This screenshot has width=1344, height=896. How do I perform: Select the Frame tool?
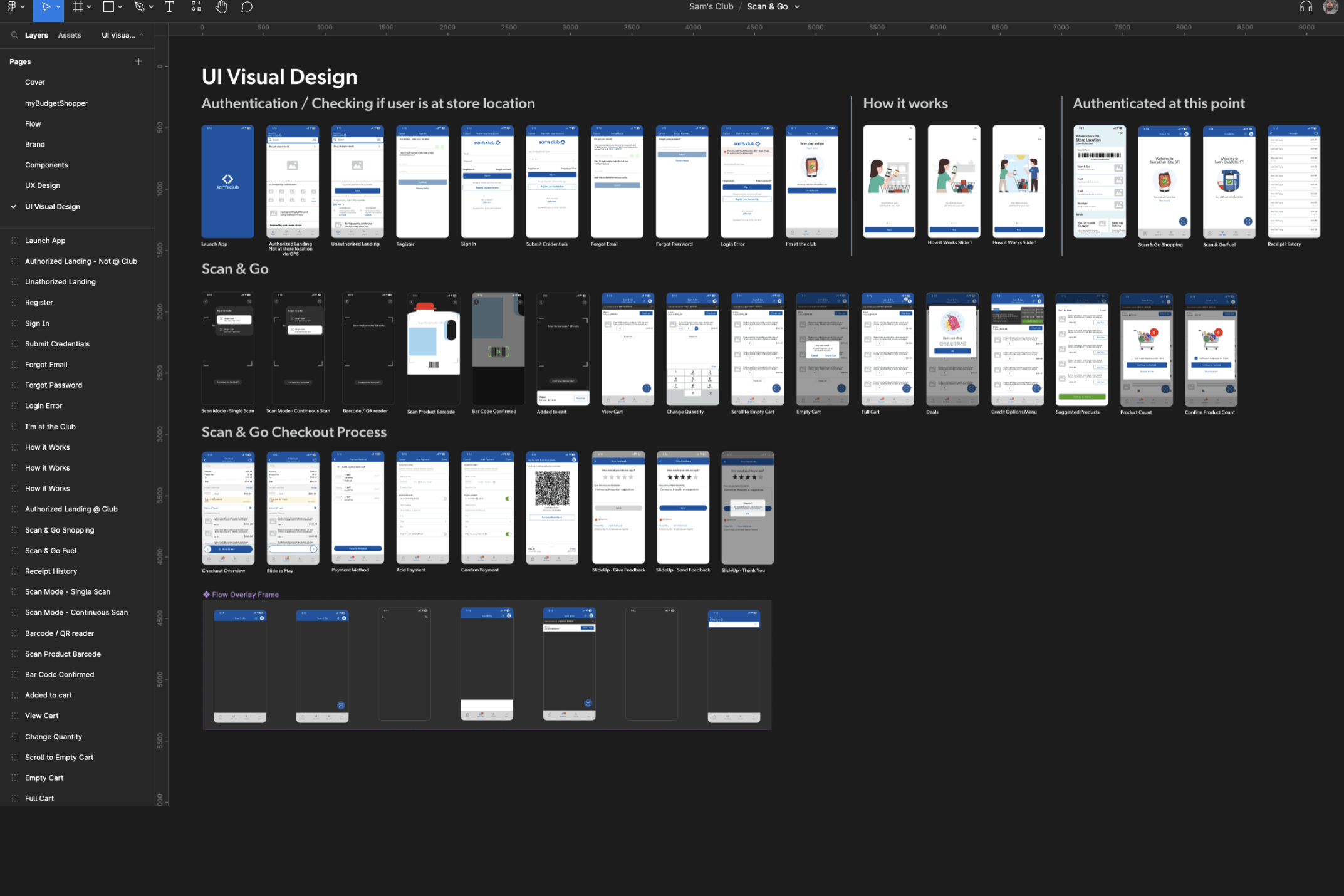click(x=78, y=7)
